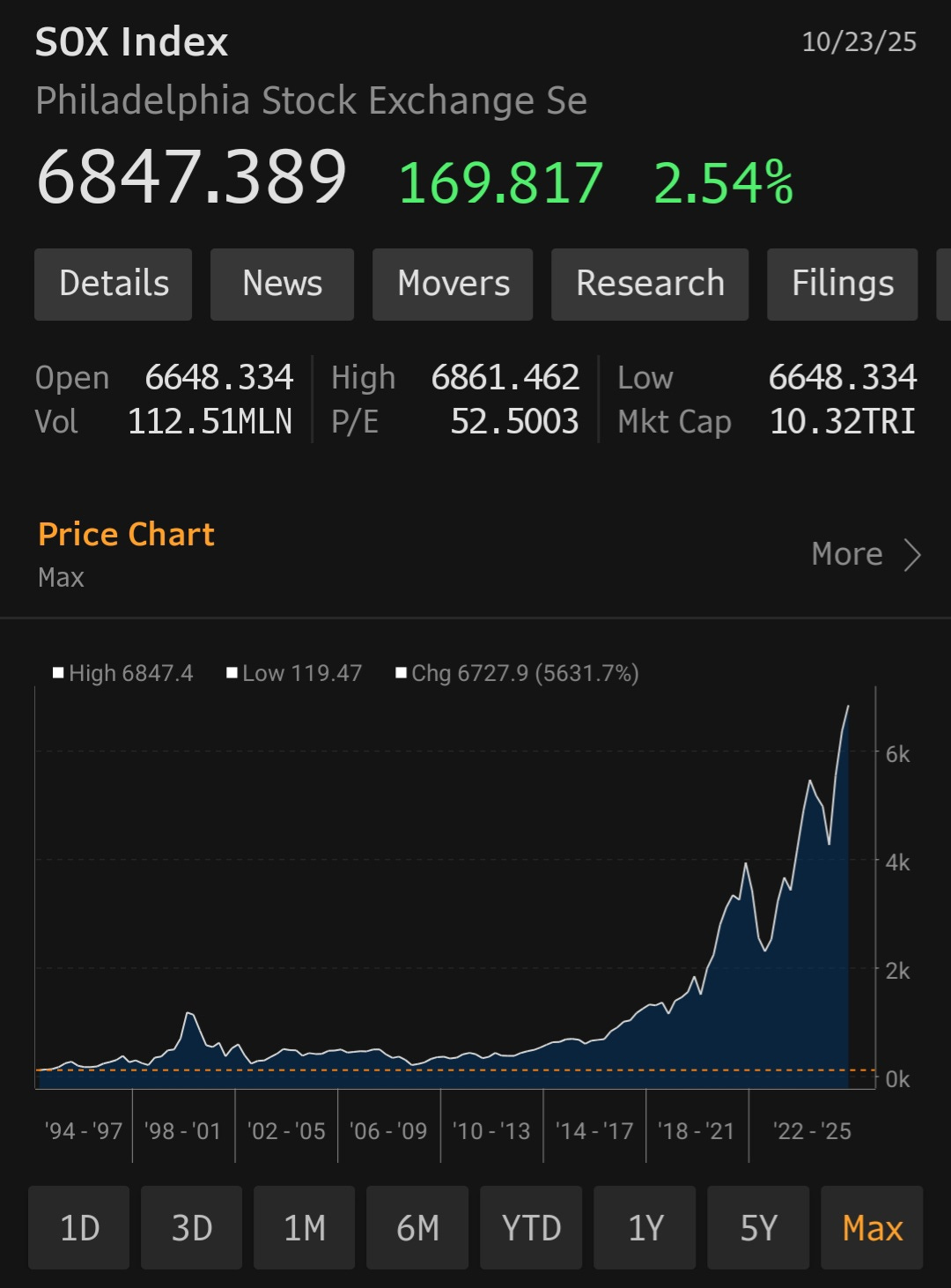Tap the High value 6861.462
The width and height of the screenshot is (951, 1288).
click(505, 377)
